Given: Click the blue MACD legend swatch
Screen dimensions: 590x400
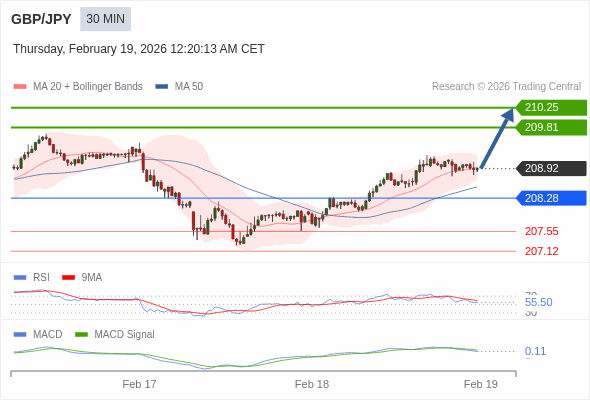Looking at the screenshot, I should coord(20,335).
